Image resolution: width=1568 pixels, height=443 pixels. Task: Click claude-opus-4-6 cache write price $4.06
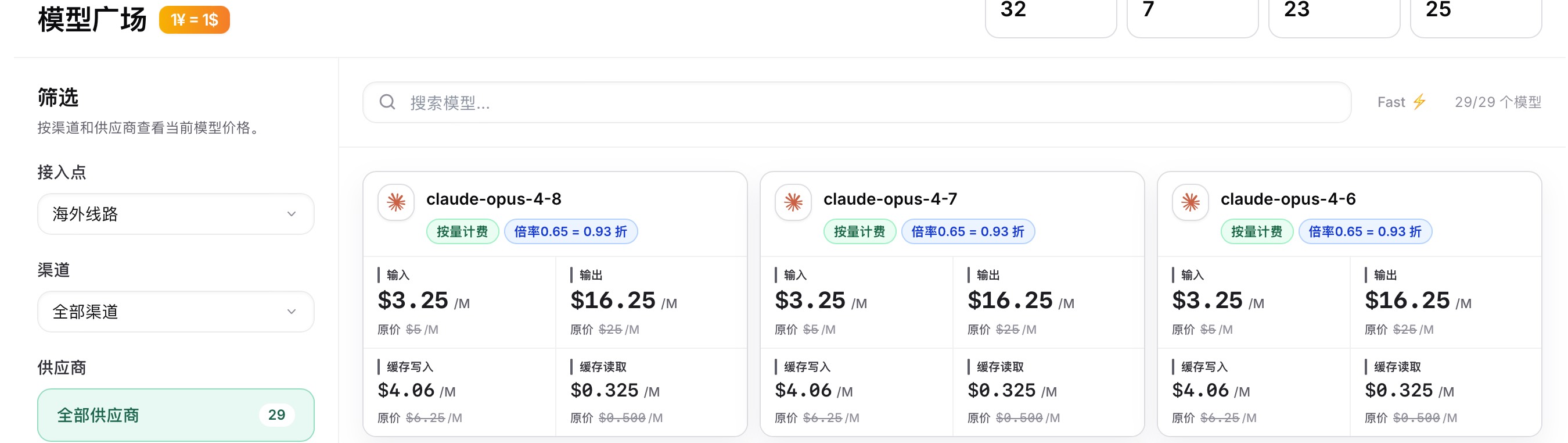[1201, 391]
